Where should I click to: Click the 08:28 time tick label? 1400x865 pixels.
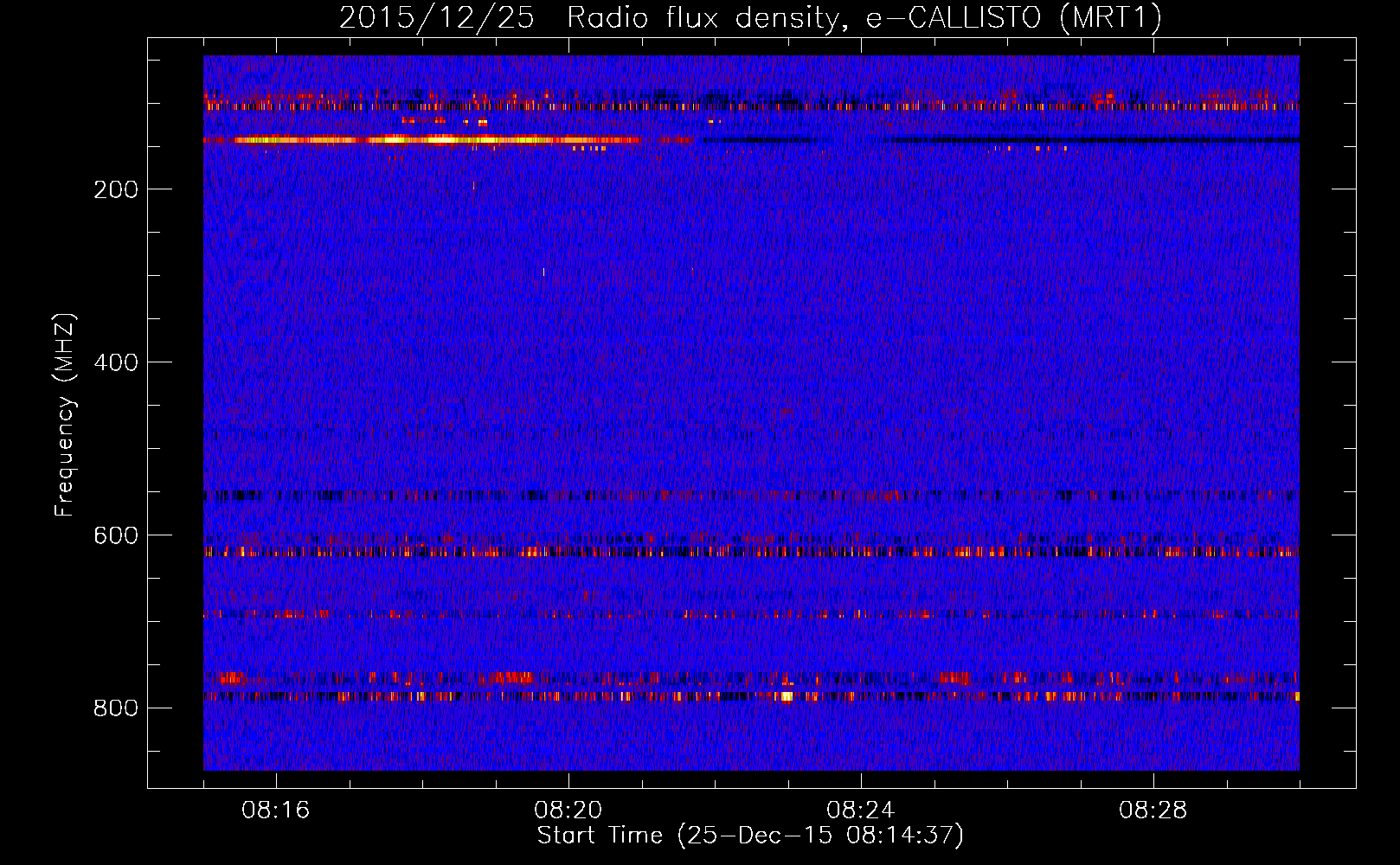(x=1153, y=811)
